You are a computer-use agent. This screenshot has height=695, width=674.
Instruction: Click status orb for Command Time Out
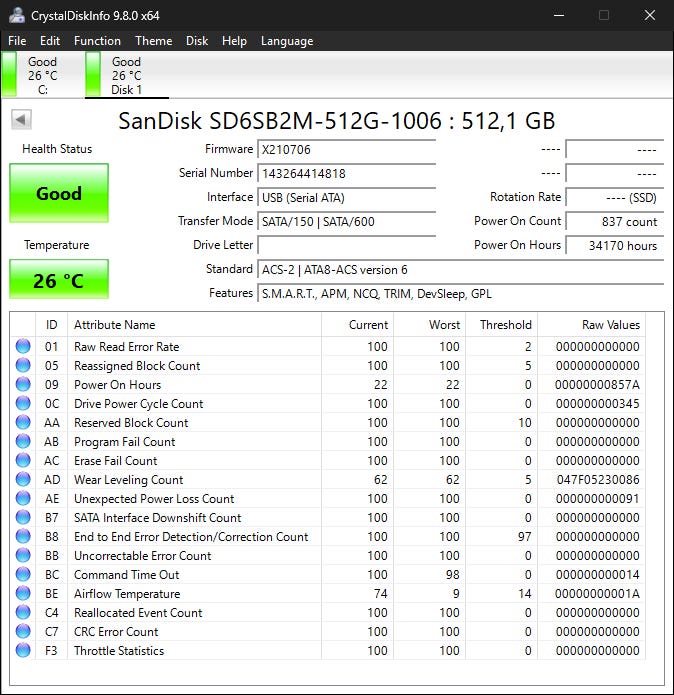pyautogui.click(x=23, y=574)
